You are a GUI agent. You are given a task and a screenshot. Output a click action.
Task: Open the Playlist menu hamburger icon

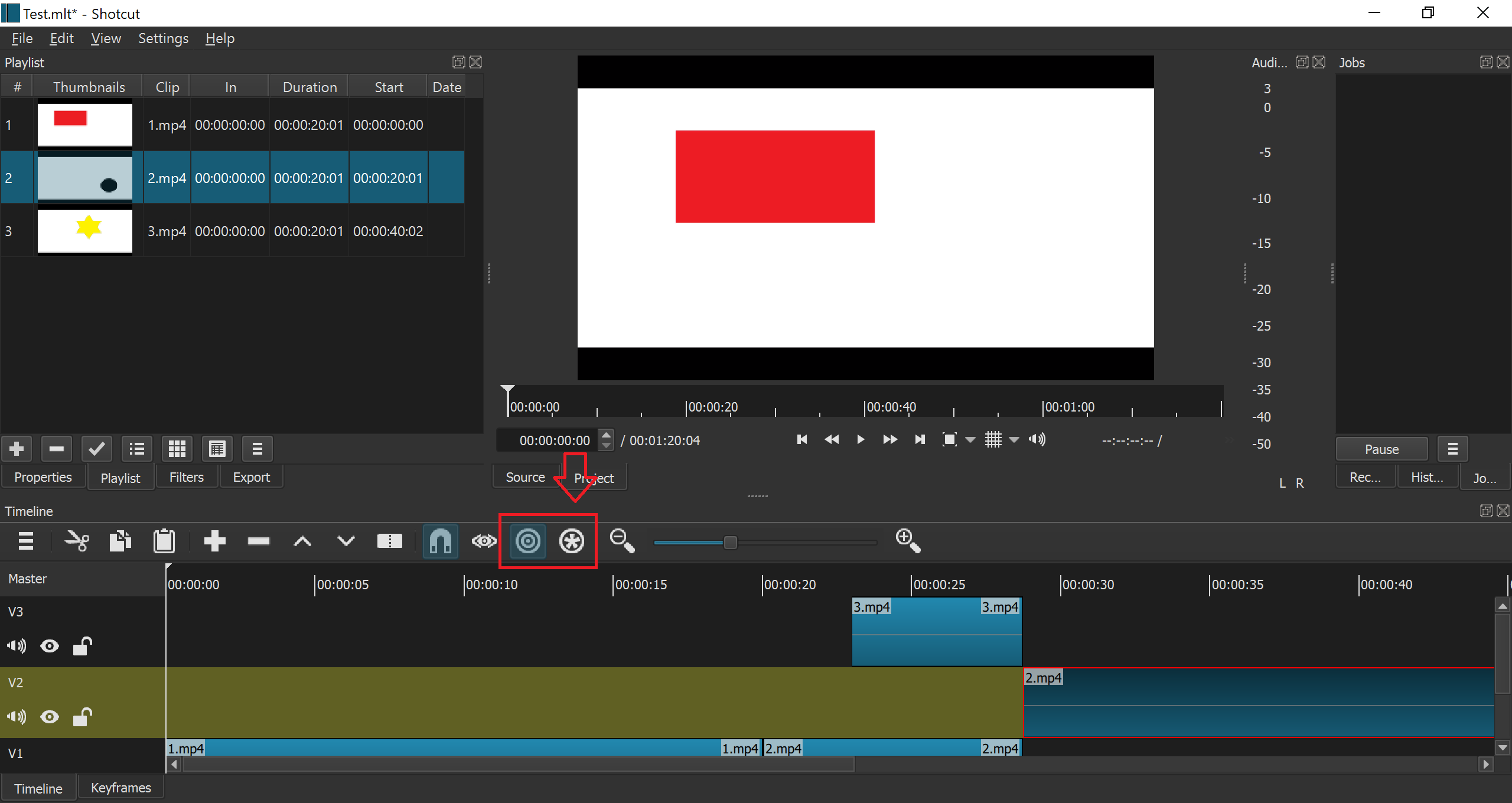257,449
